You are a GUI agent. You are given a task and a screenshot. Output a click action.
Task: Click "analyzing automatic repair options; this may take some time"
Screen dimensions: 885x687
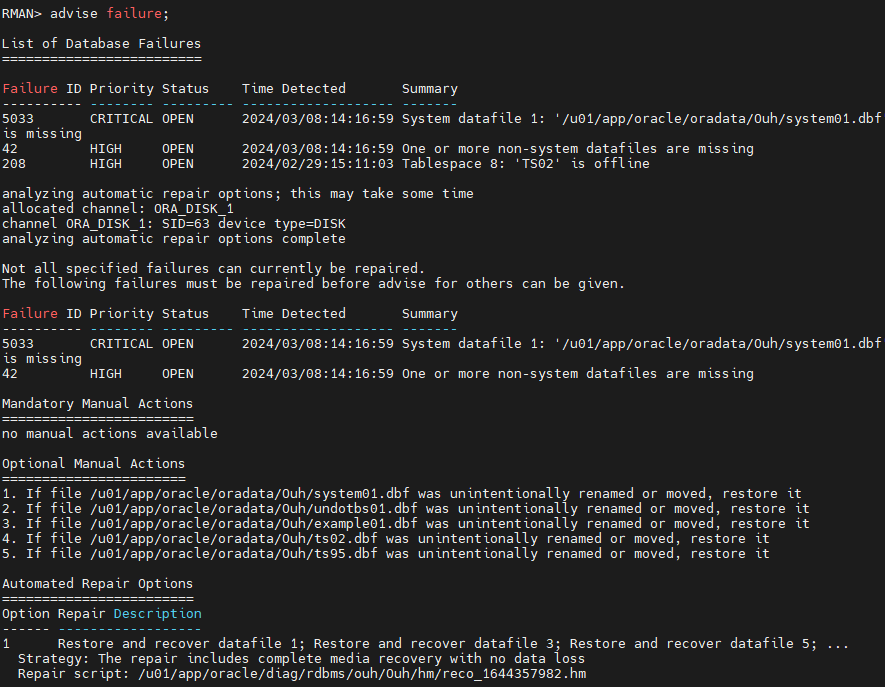238,194
